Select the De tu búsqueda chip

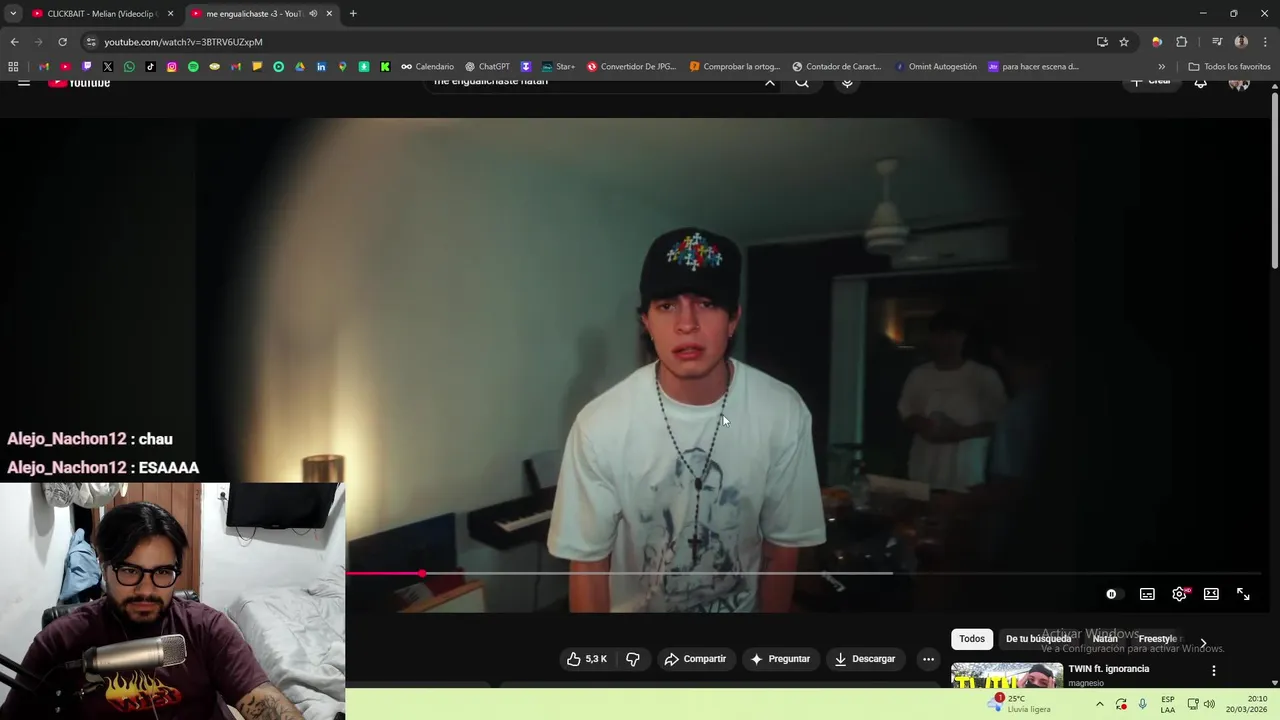(1038, 639)
